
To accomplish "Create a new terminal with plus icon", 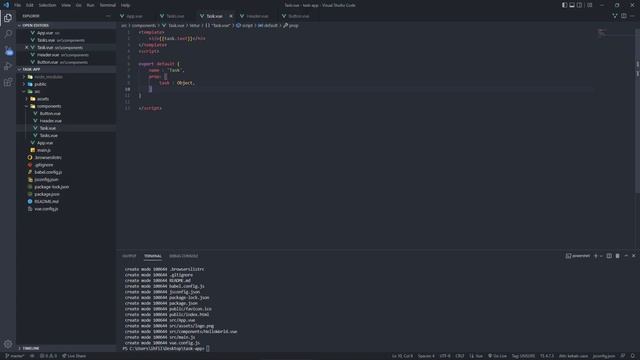I will [x=596, y=256].
